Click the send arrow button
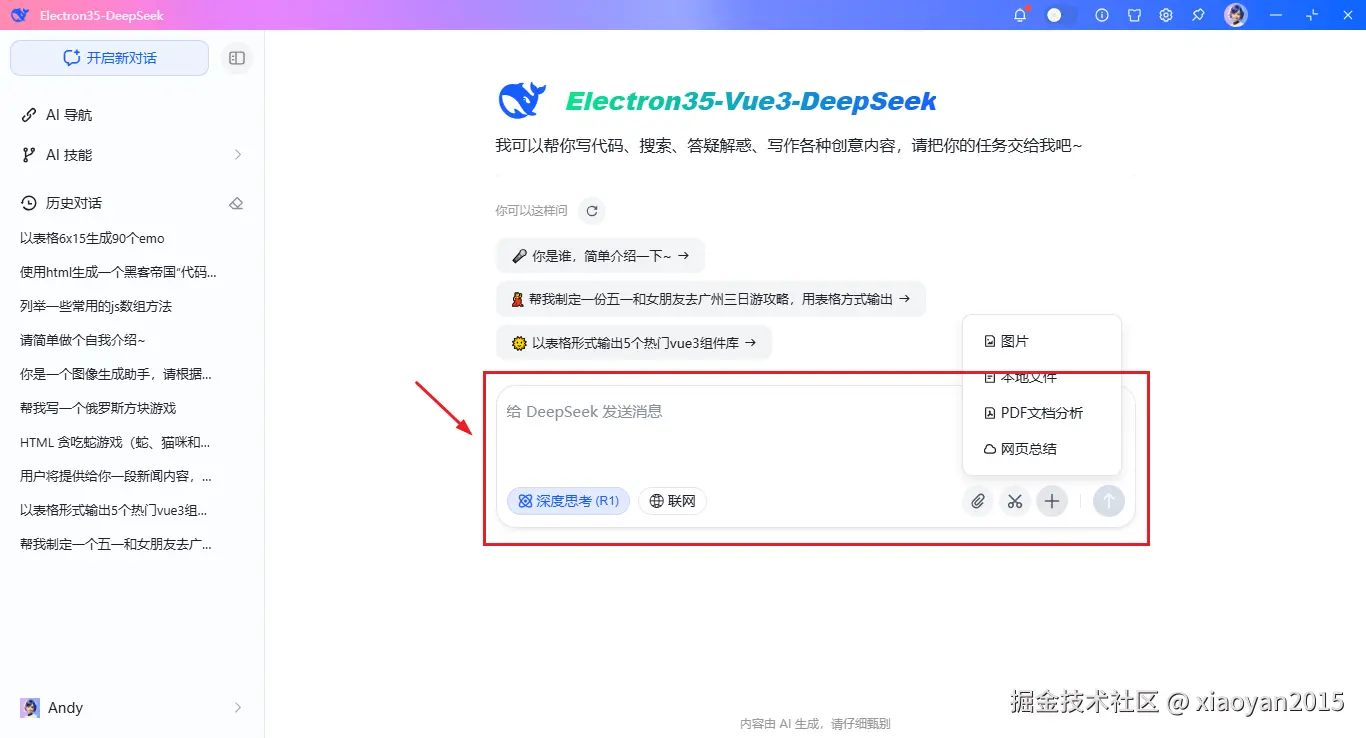The width and height of the screenshot is (1366, 738). click(1108, 501)
